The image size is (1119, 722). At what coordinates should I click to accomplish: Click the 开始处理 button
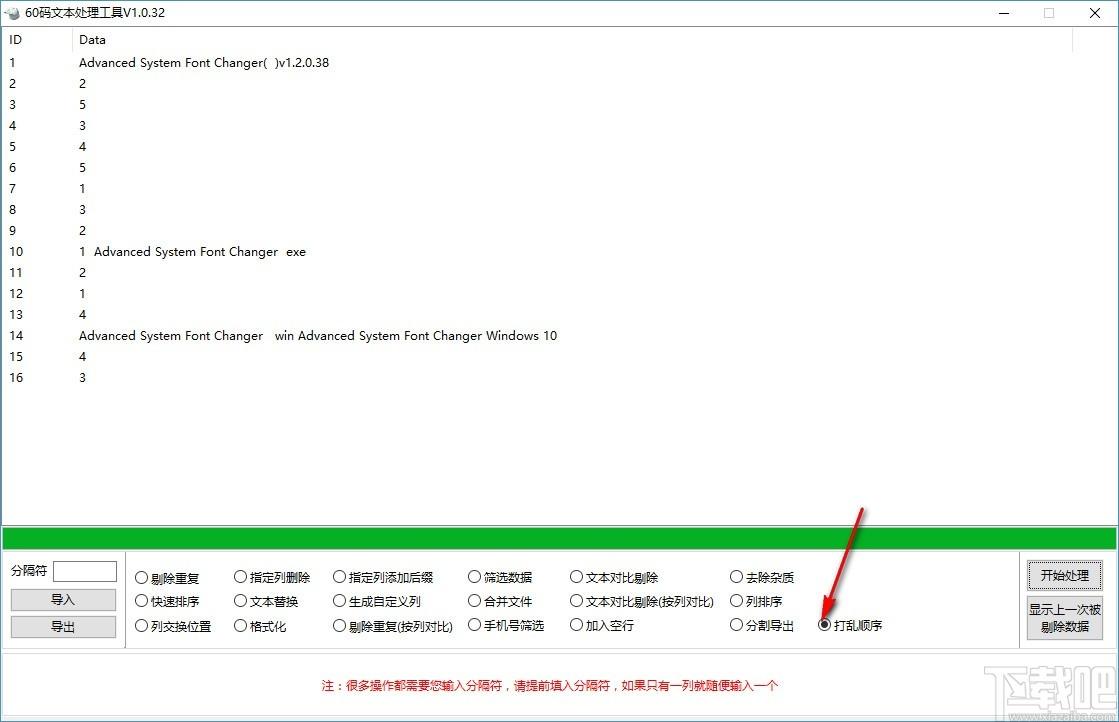coord(1064,576)
